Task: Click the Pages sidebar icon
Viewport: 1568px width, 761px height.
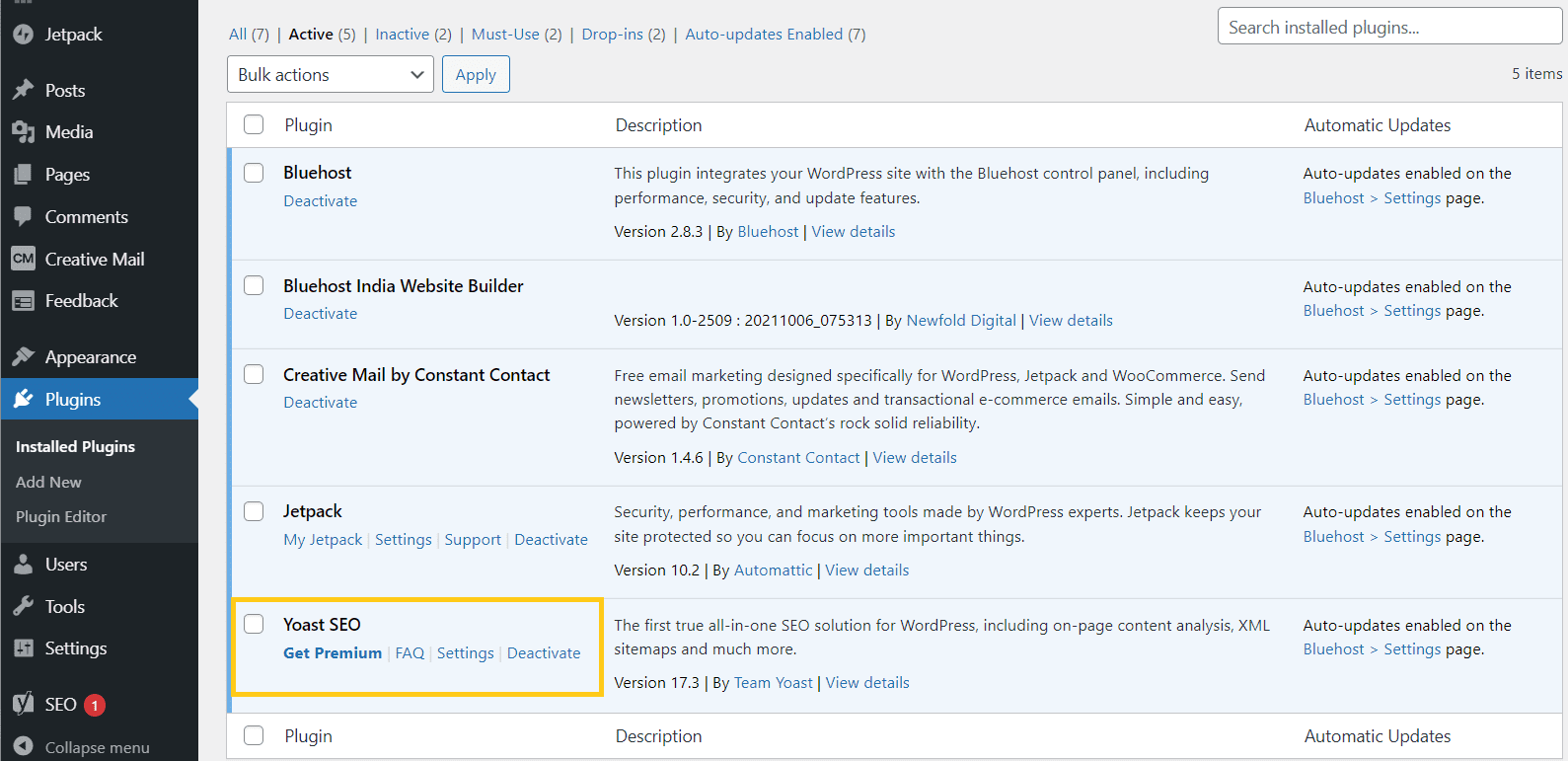Action: [24, 175]
